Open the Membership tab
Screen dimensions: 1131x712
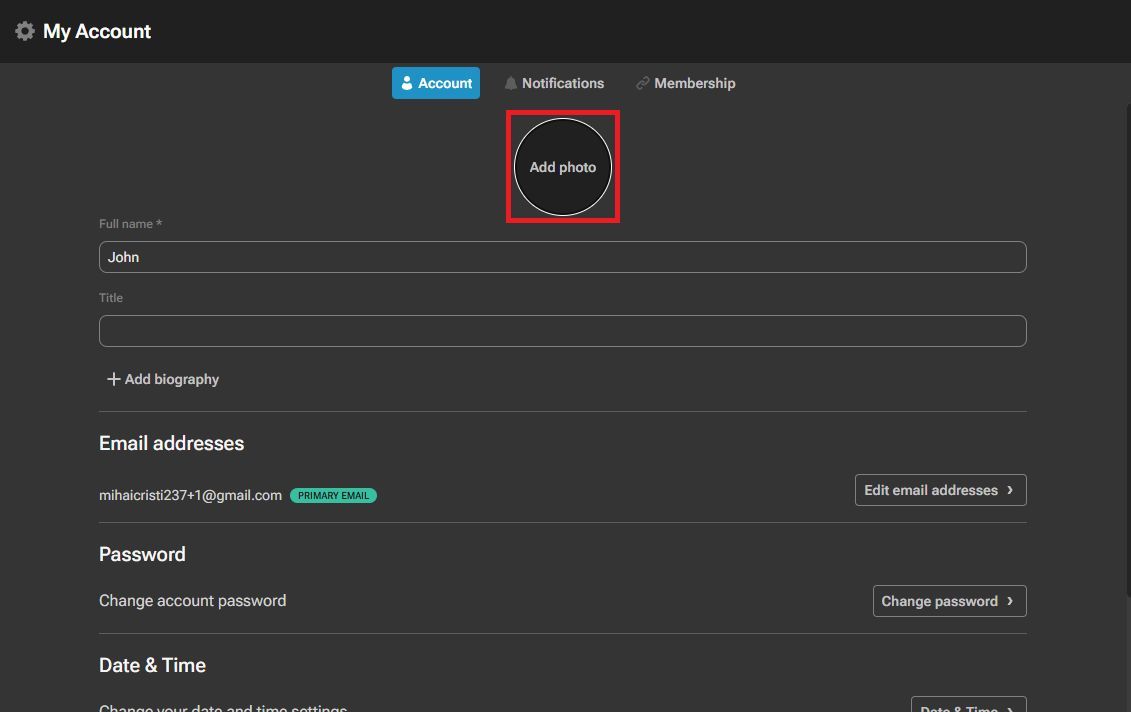[x=694, y=83]
